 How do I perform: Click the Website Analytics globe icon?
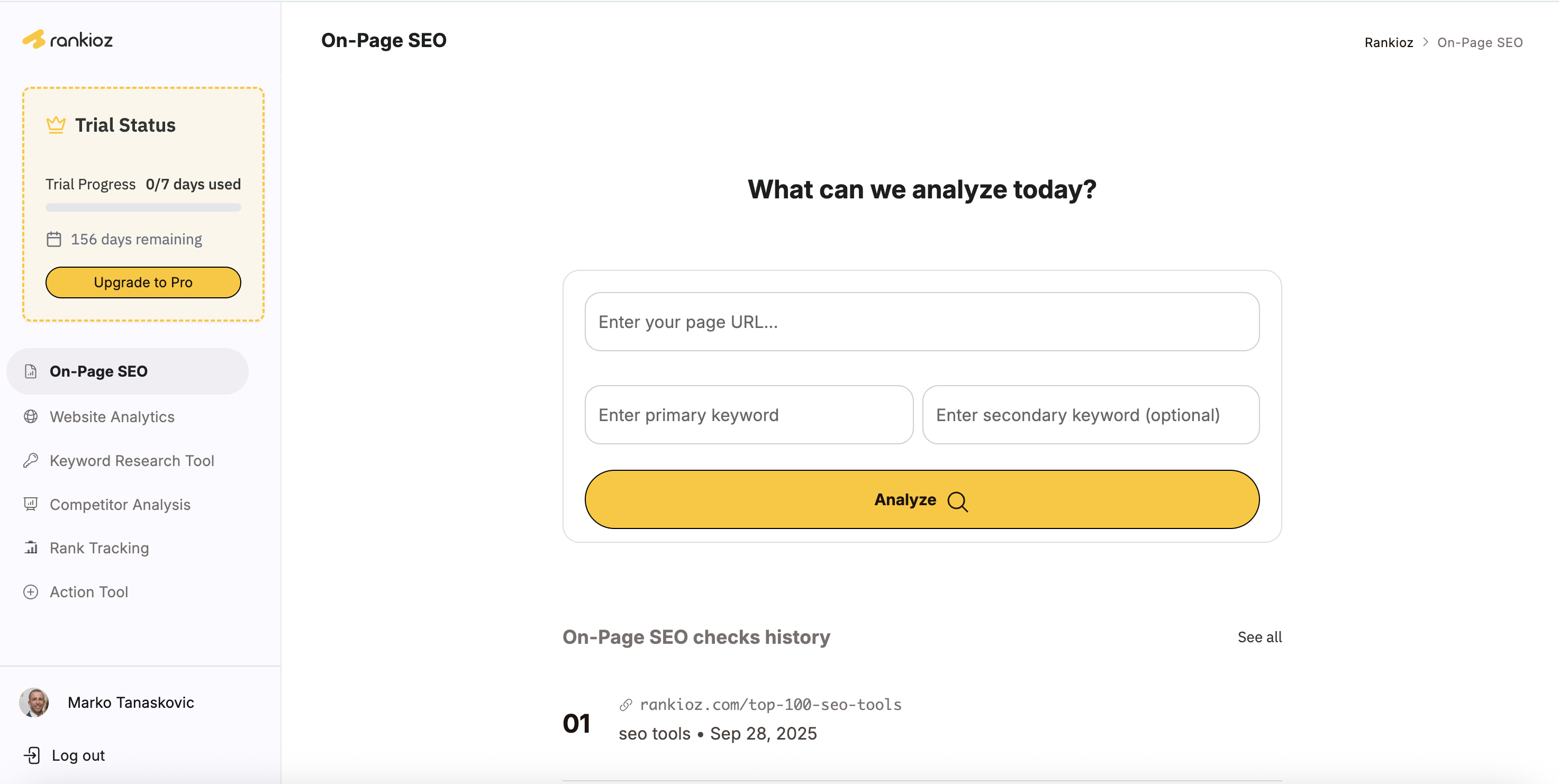pyautogui.click(x=31, y=416)
